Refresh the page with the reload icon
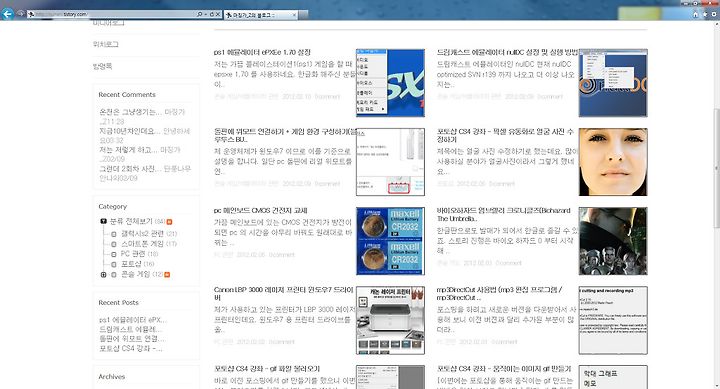Screen dimensions: 720x389 coord(212,14)
